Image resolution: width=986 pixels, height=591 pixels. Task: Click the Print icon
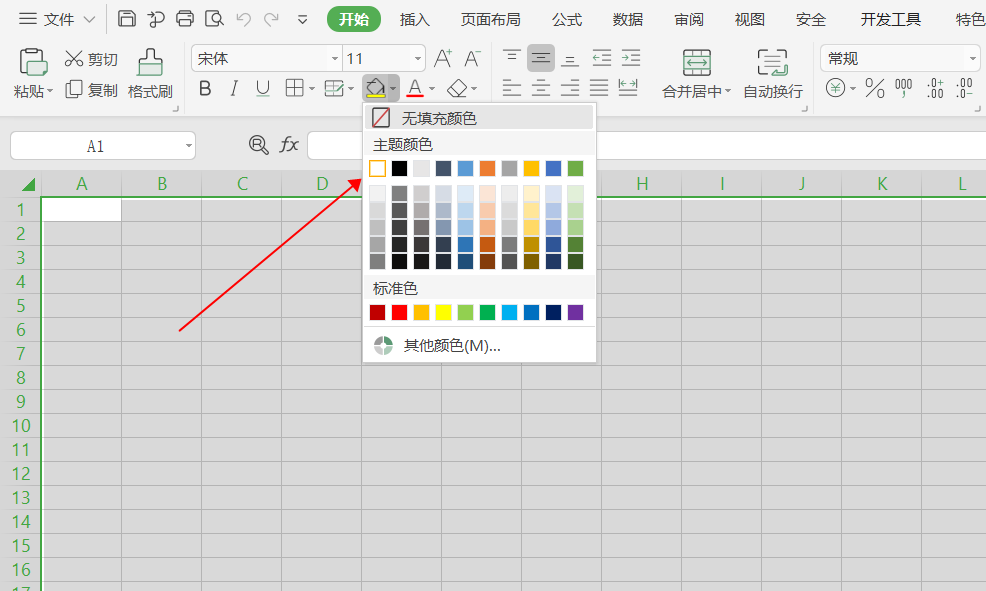[185, 19]
